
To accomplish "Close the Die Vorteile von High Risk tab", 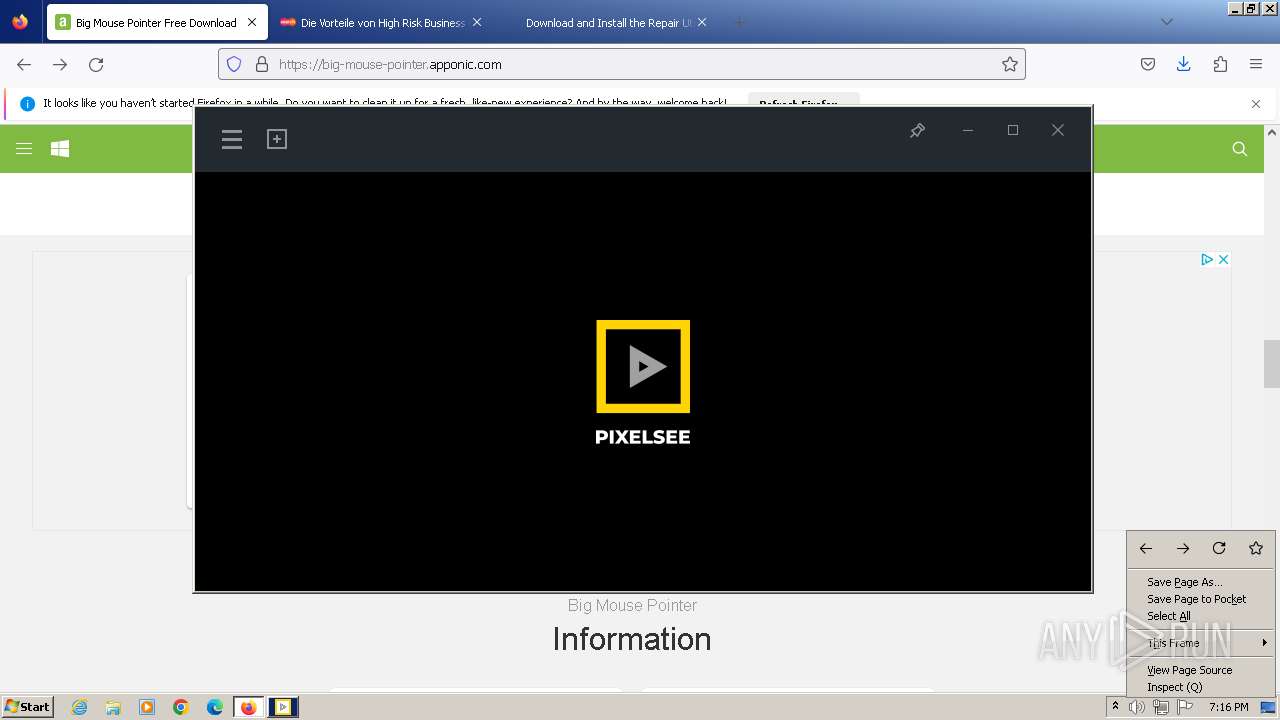I will click(x=477, y=22).
